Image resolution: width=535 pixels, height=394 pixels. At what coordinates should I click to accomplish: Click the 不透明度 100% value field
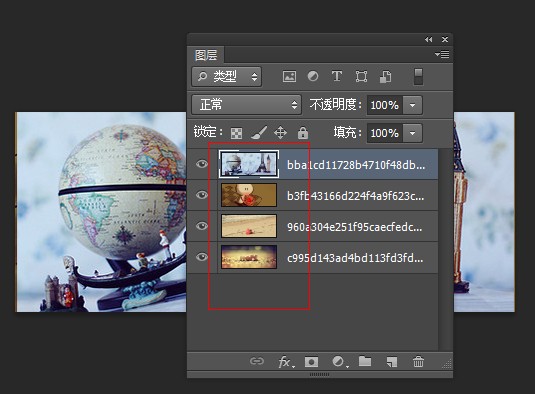(x=385, y=105)
